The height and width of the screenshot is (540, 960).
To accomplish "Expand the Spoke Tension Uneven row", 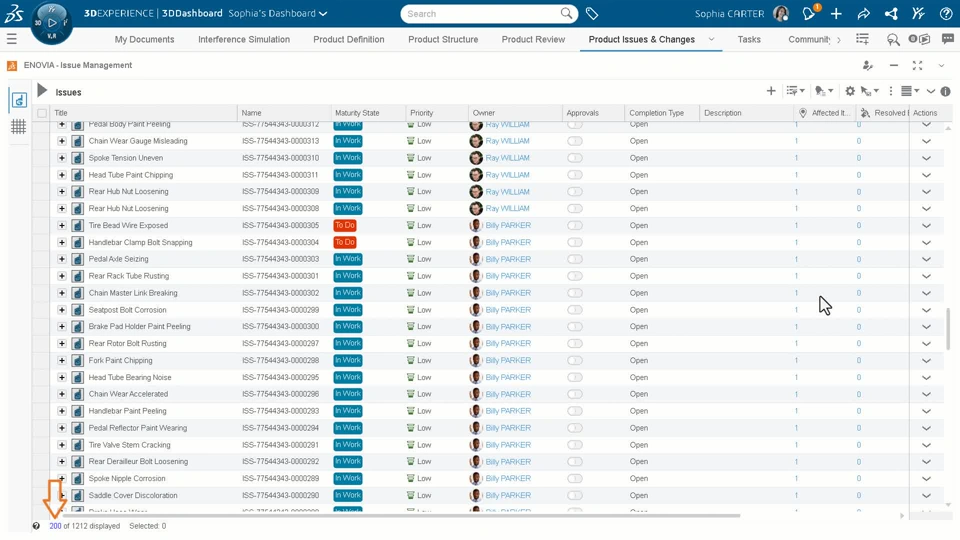I will click(62, 158).
